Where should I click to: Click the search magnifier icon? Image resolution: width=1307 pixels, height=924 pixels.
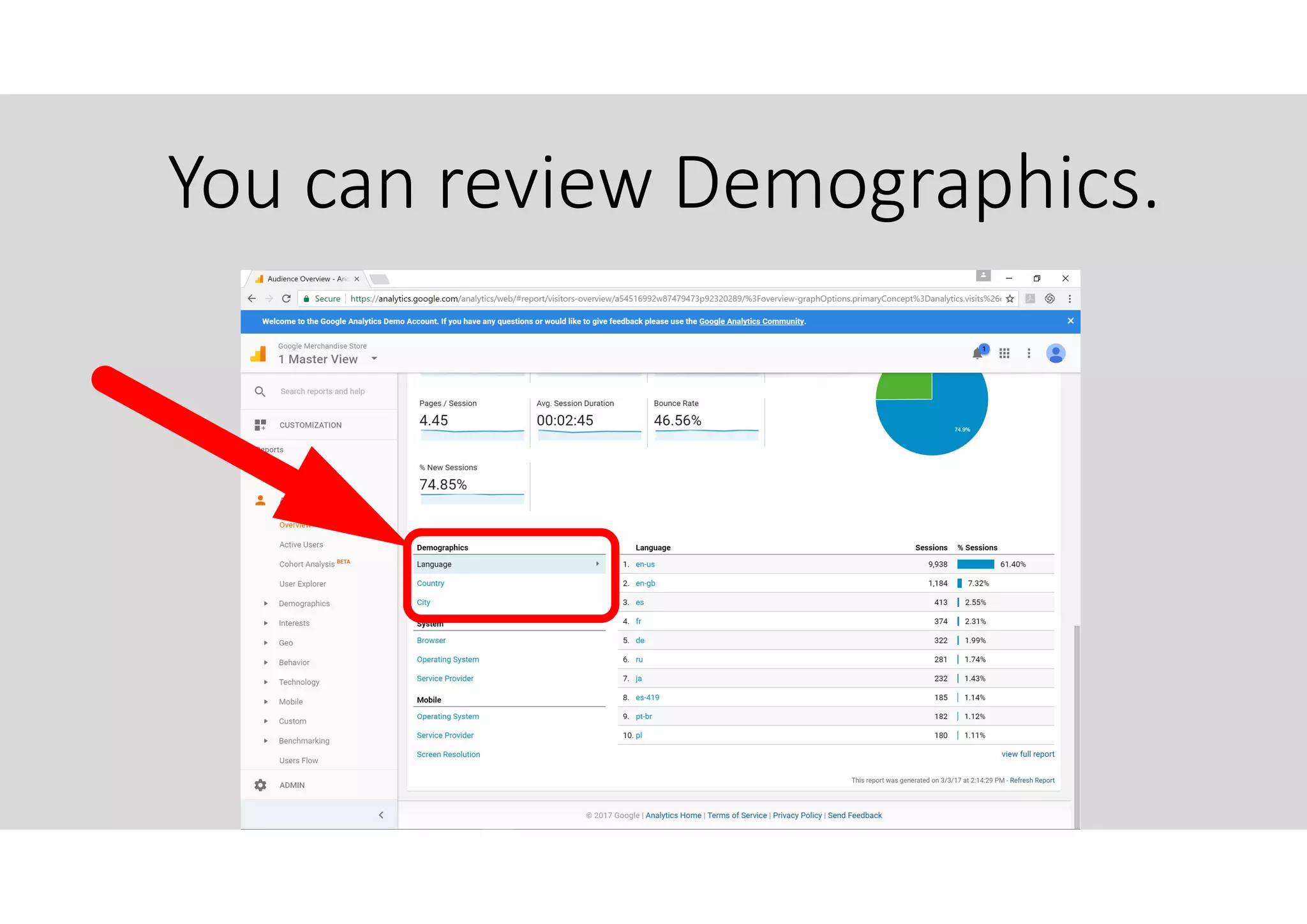pyautogui.click(x=260, y=391)
